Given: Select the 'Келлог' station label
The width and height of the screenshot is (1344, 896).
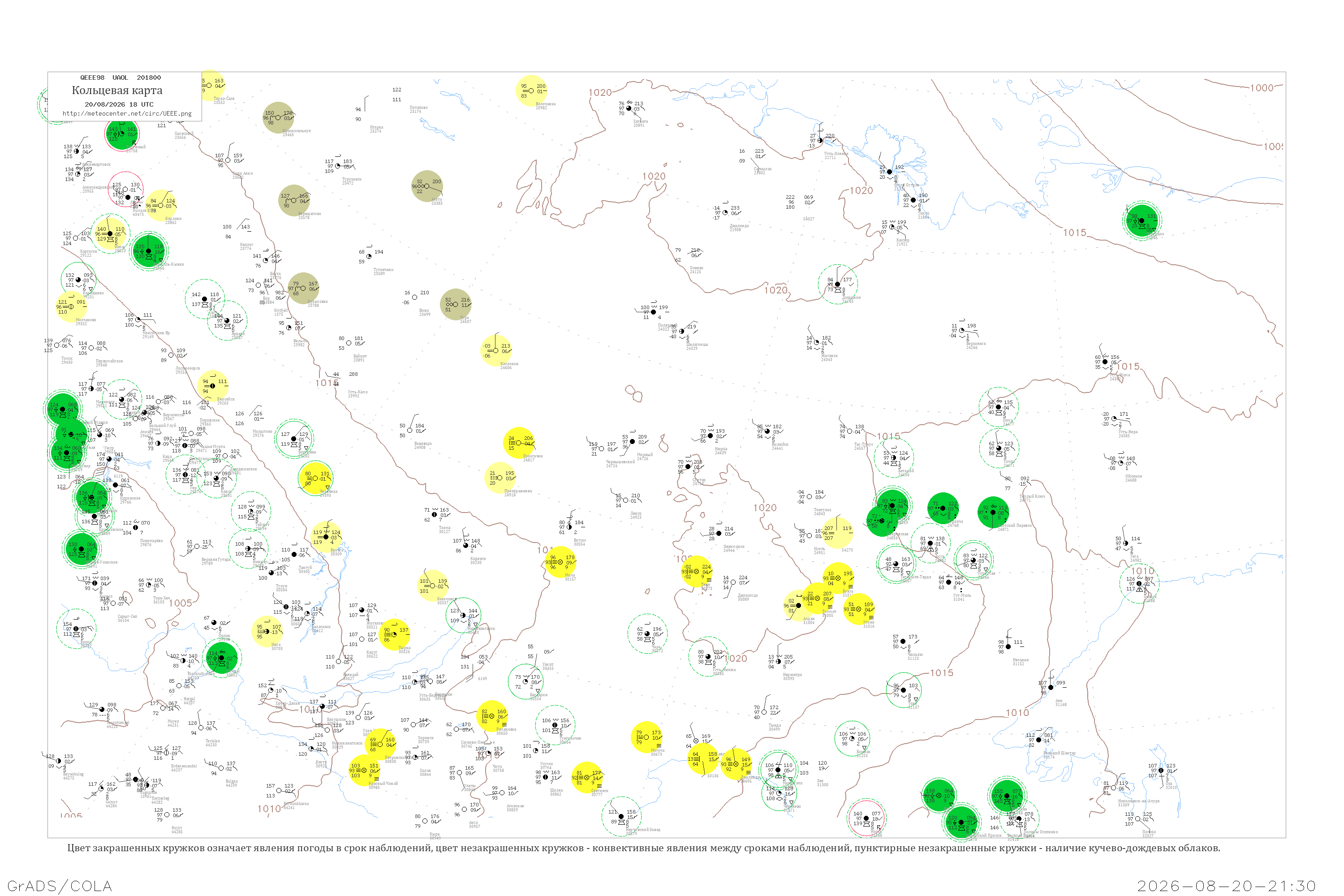Looking at the screenshot, I should click(246, 245).
